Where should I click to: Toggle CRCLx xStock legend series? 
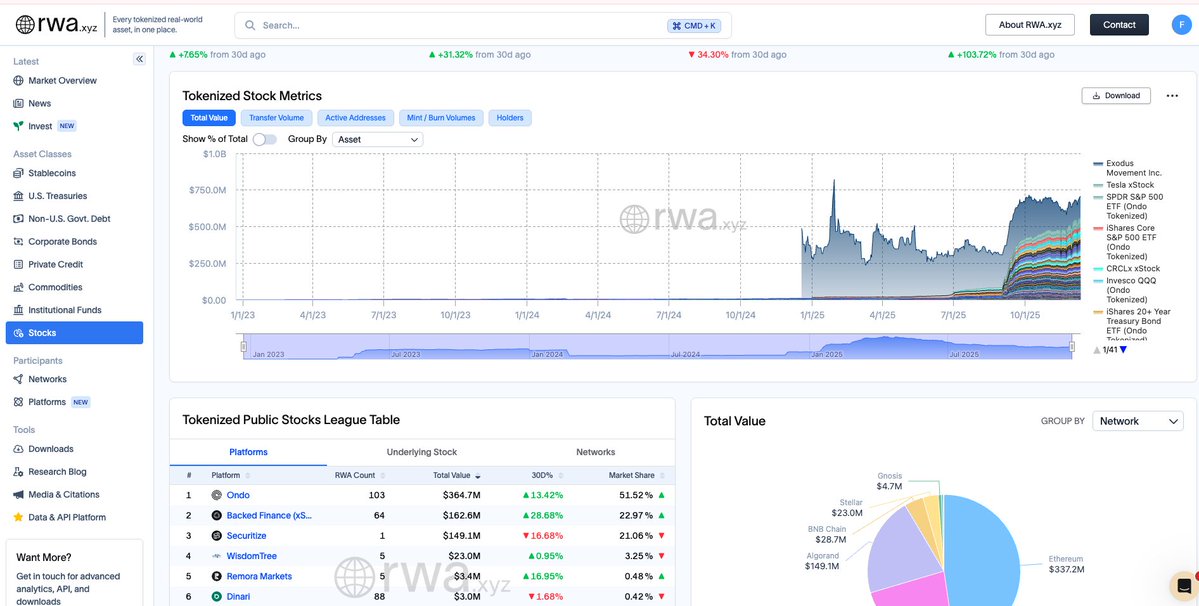click(x=1127, y=269)
